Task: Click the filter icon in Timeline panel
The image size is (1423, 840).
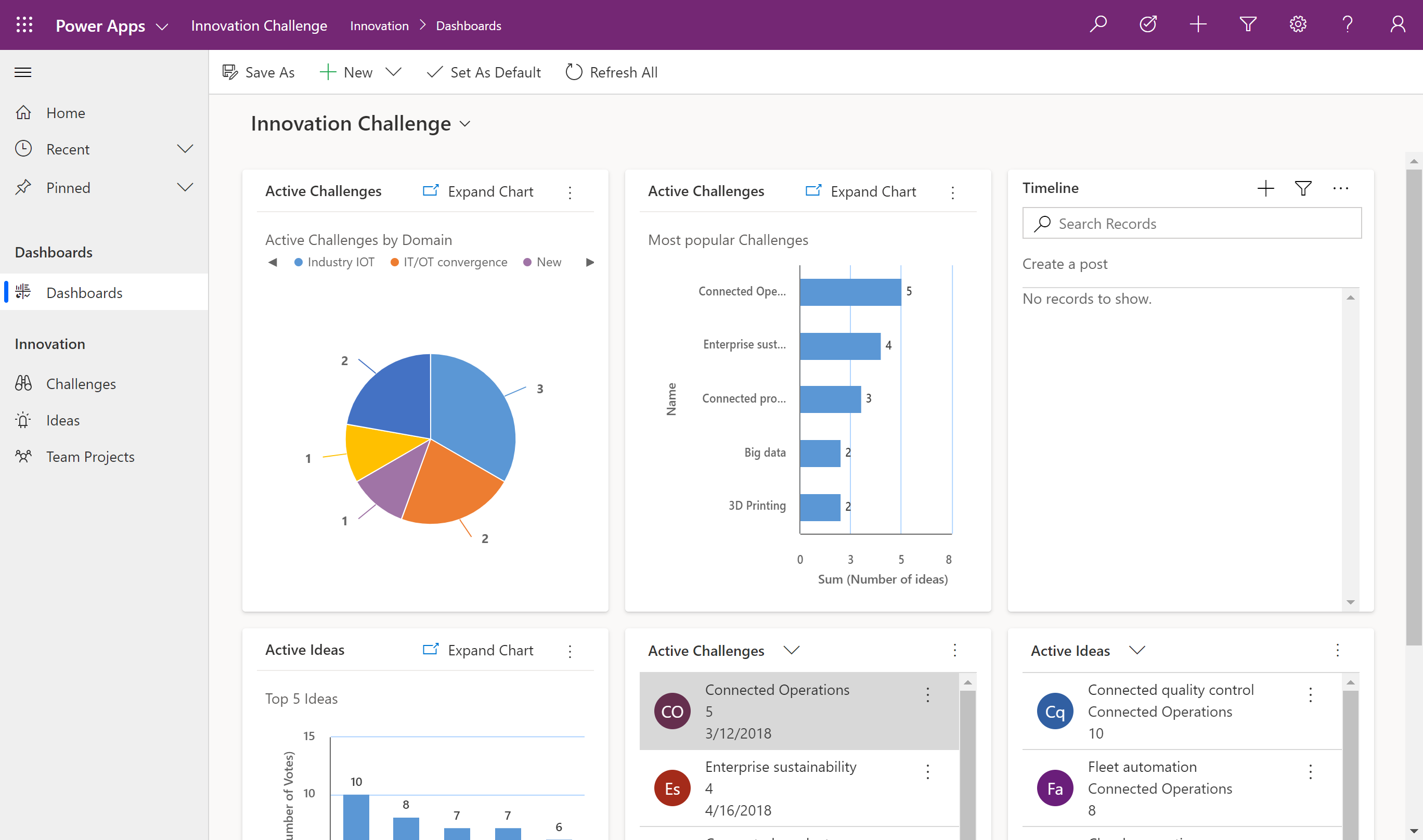Action: (1303, 188)
